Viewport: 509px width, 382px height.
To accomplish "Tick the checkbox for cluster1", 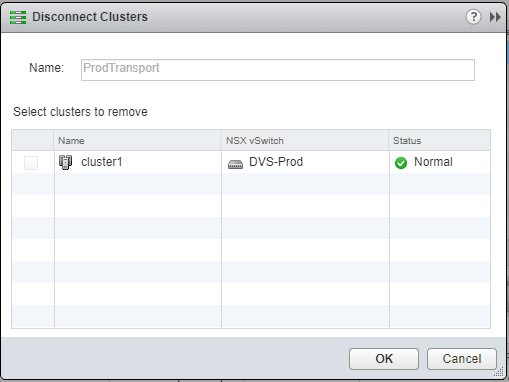I will click(31, 163).
